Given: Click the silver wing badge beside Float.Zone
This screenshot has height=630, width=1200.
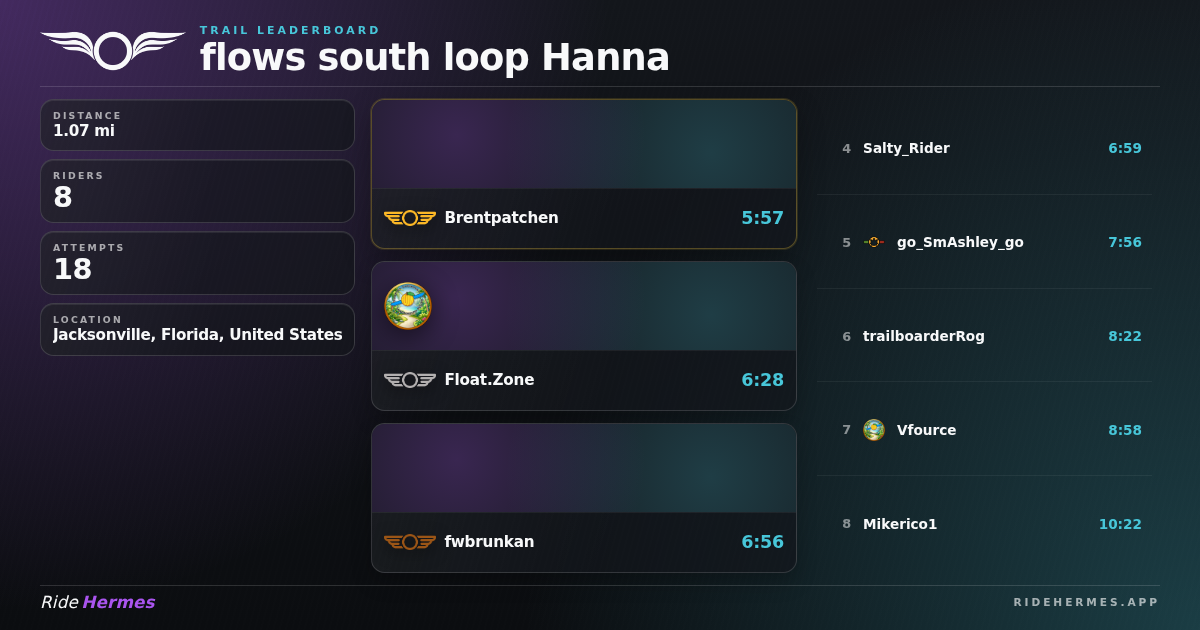Looking at the screenshot, I should point(410,380).
